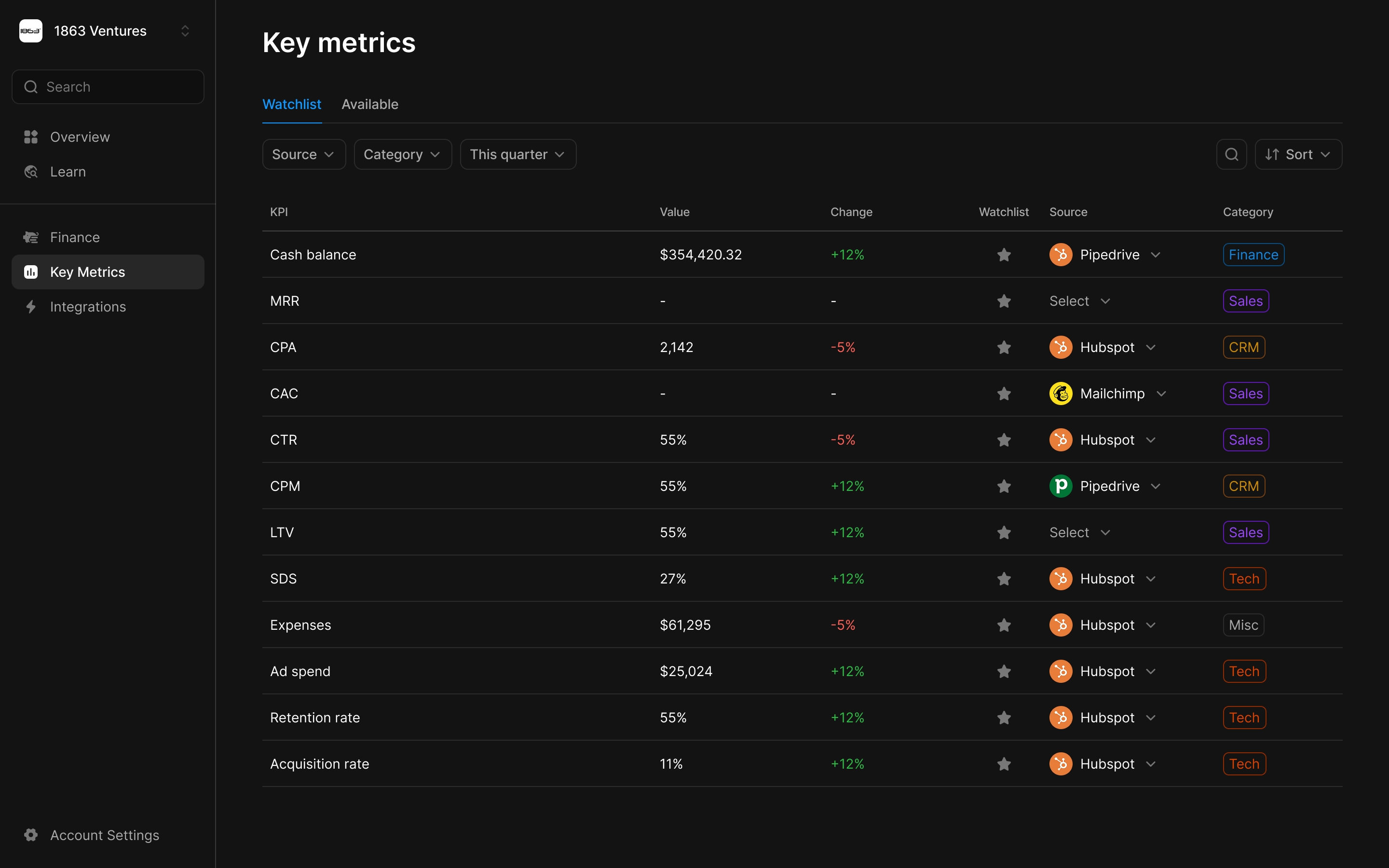
Task: Toggle watchlist star for Cash balance
Action: 1004,255
